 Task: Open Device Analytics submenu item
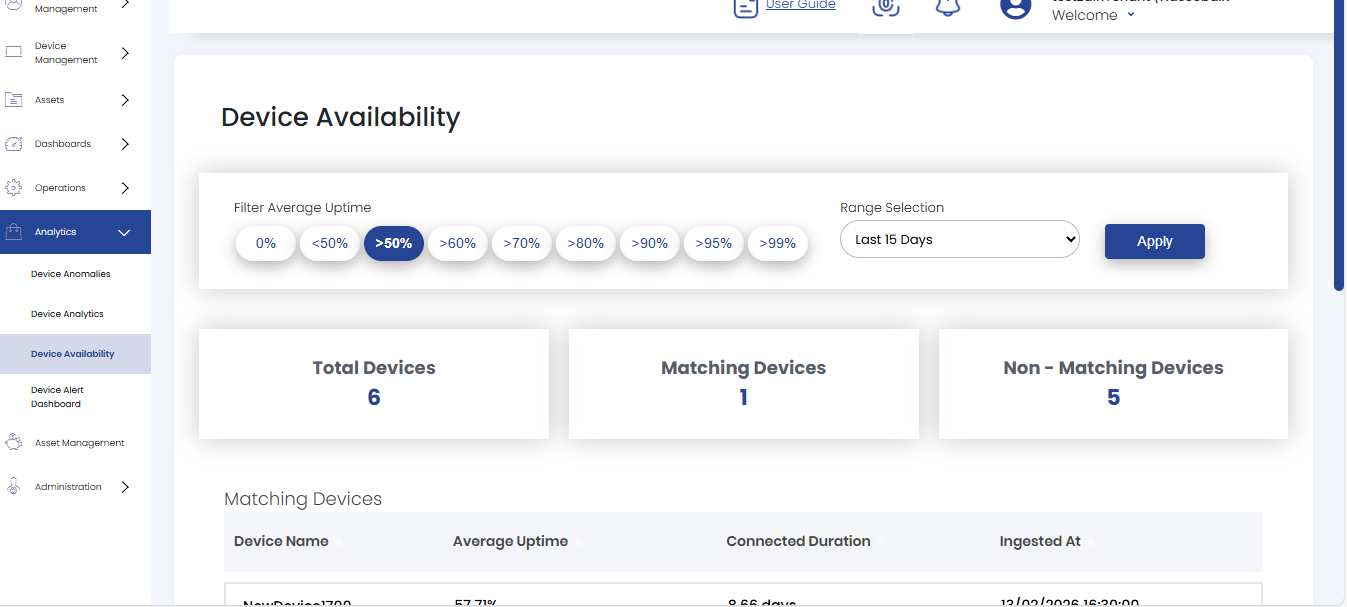(68, 314)
